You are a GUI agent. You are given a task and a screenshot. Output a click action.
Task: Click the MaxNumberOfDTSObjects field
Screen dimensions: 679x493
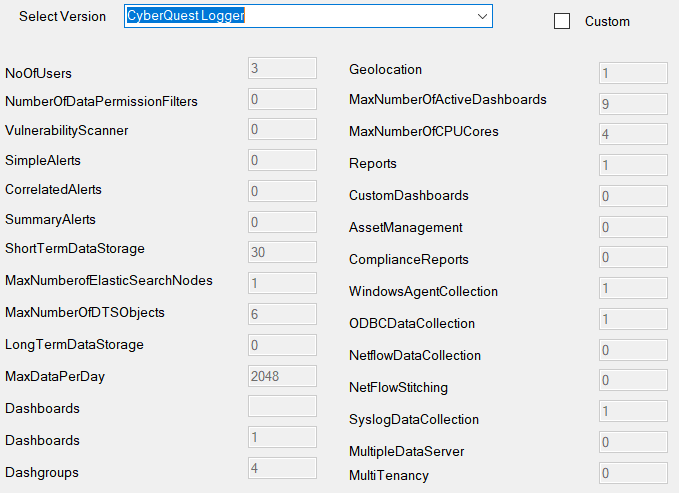click(x=282, y=314)
